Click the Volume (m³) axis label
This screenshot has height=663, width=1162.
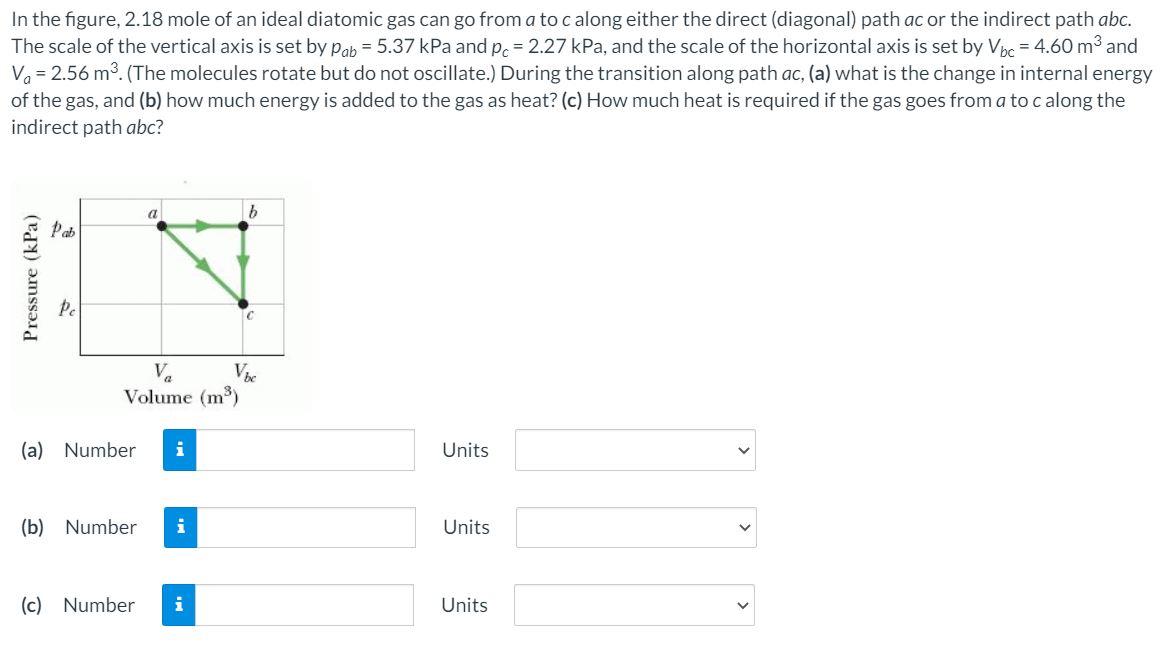tap(182, 397)
